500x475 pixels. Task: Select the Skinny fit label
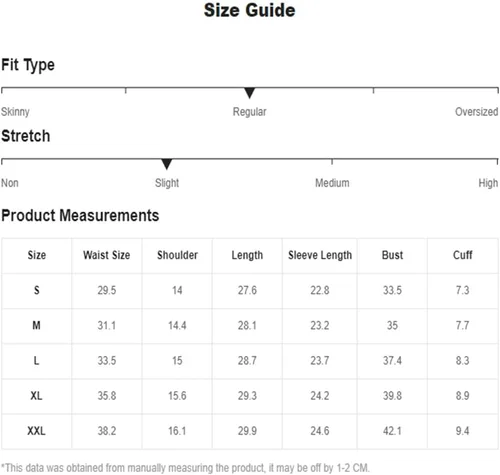point(15,112)
